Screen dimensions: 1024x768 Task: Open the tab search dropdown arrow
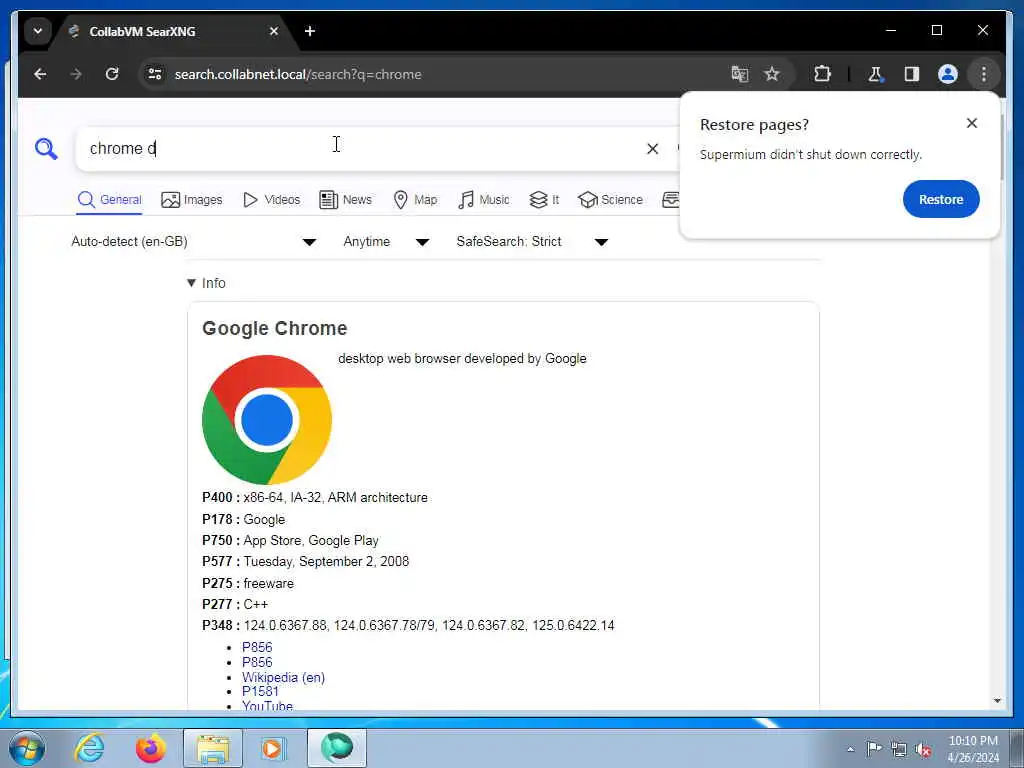pyautogui.click(x=38, y=31)
